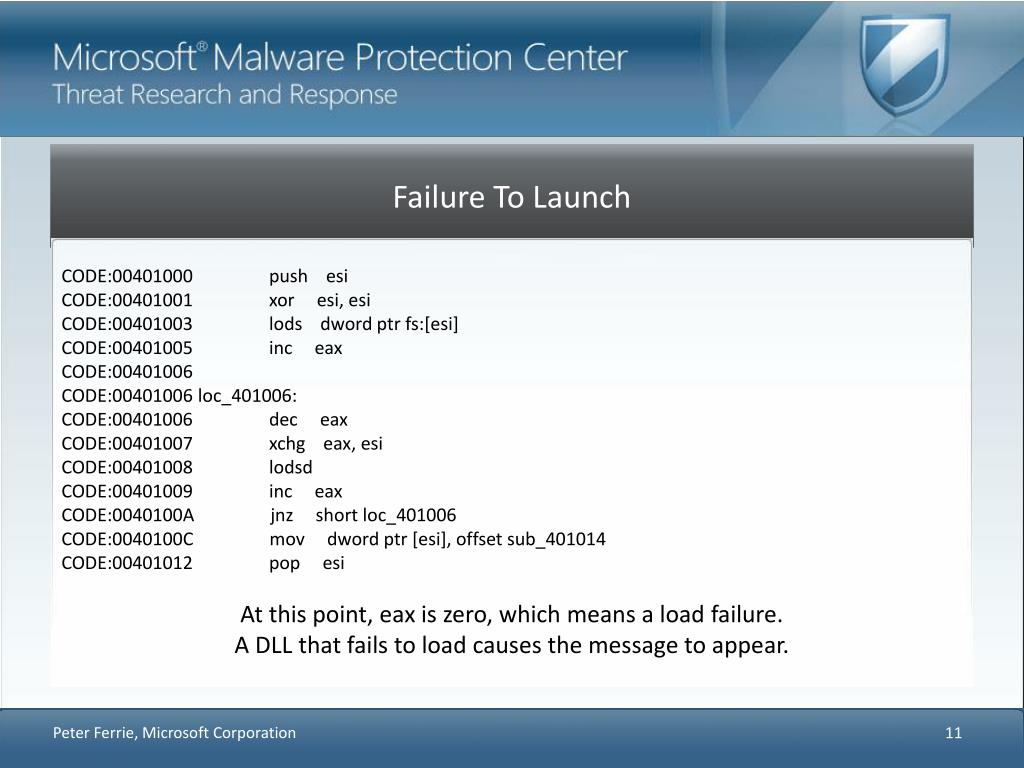Click the slide number 11
The height and width of the screenshot is (768, 1024).
(953, 733)
